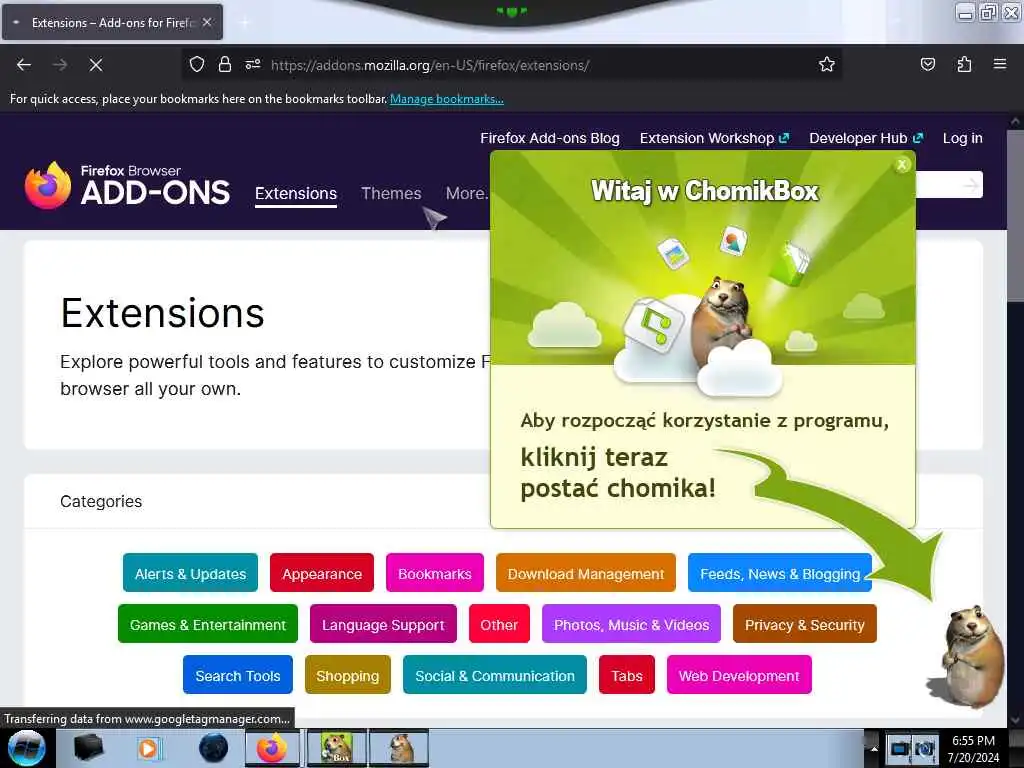Open the ChomikBox Box taskbar icon
The image size is (1024, 768).
[x=337, y=748]
